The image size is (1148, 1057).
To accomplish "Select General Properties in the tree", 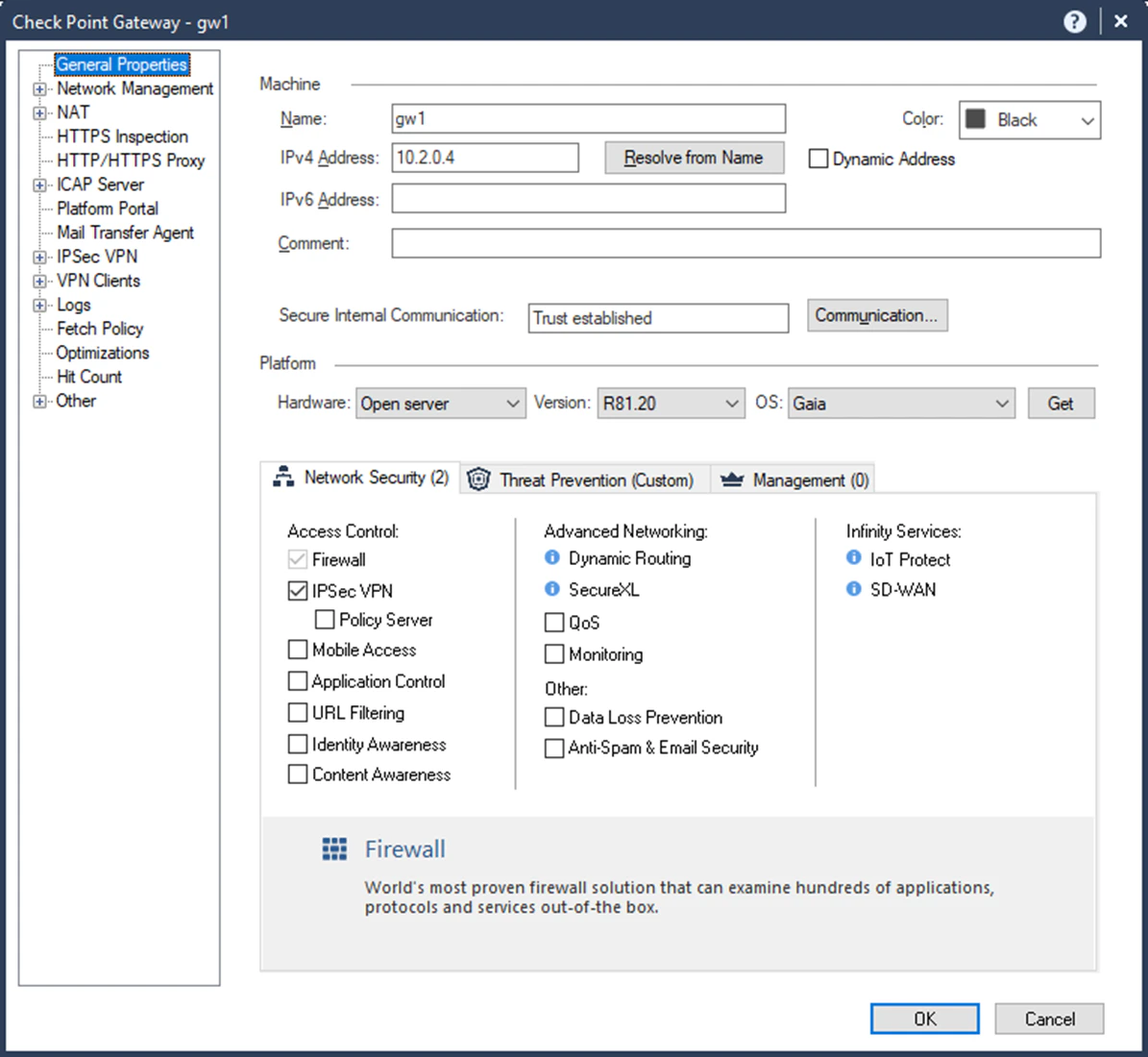I will pyautogui.click(x=122, y=64).
